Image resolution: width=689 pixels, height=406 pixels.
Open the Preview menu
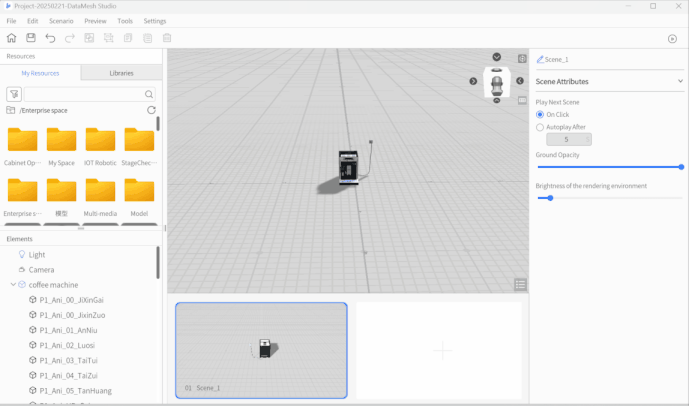tap(95, 21)
